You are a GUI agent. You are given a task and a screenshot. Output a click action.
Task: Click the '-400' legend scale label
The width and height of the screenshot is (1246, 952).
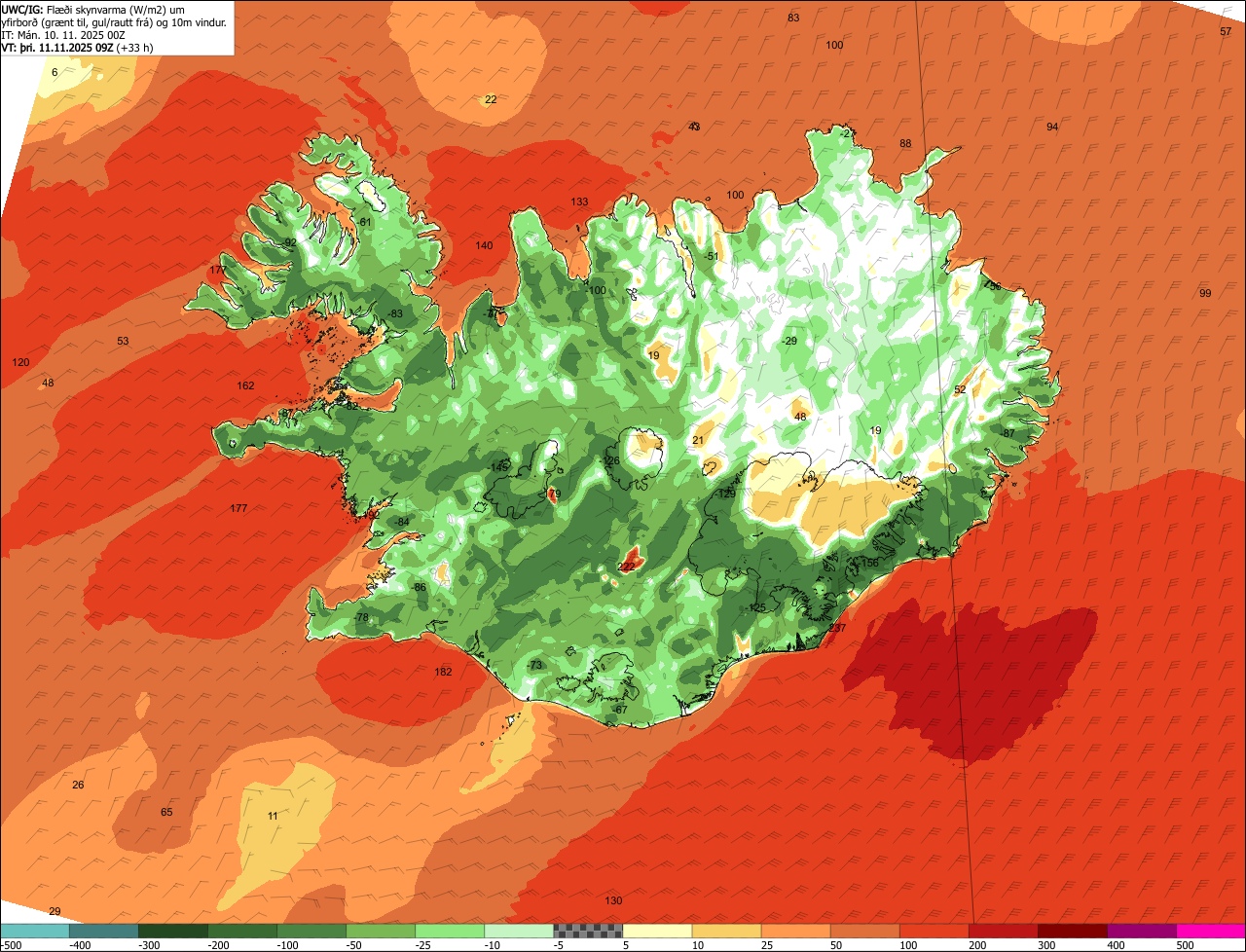80,944
